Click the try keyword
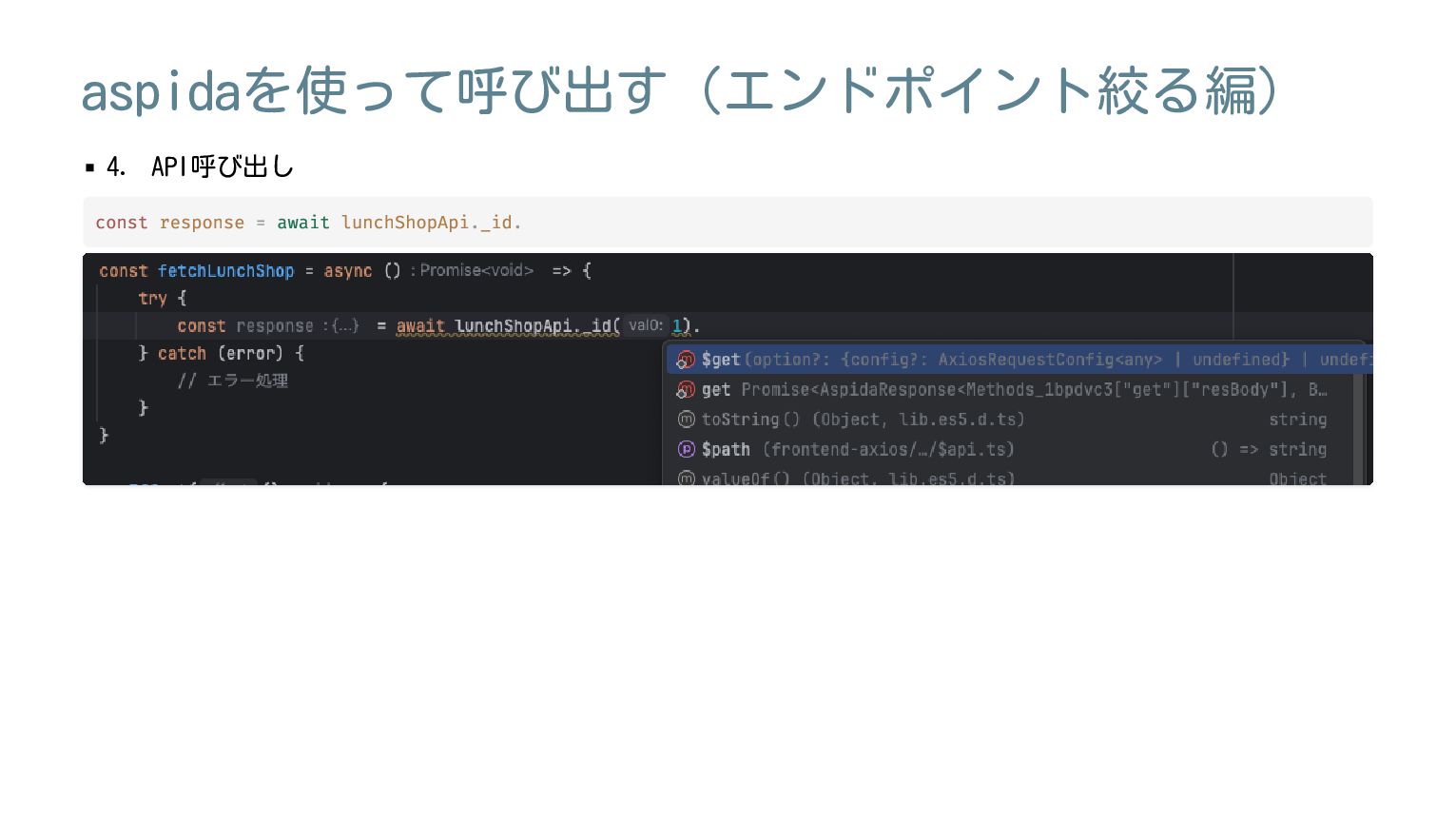 (152, 299)
